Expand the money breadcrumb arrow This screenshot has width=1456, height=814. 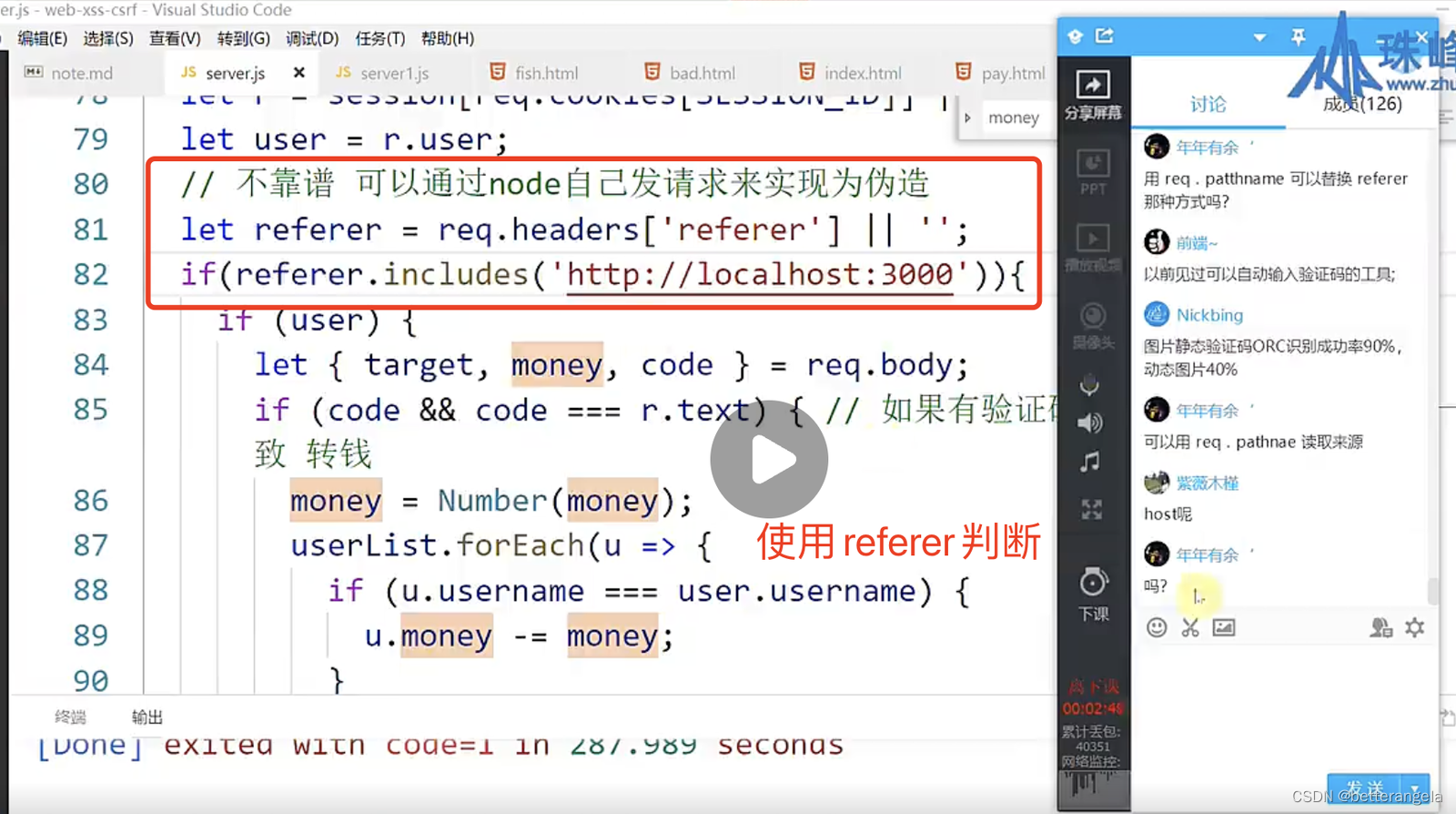coord(967,117)
